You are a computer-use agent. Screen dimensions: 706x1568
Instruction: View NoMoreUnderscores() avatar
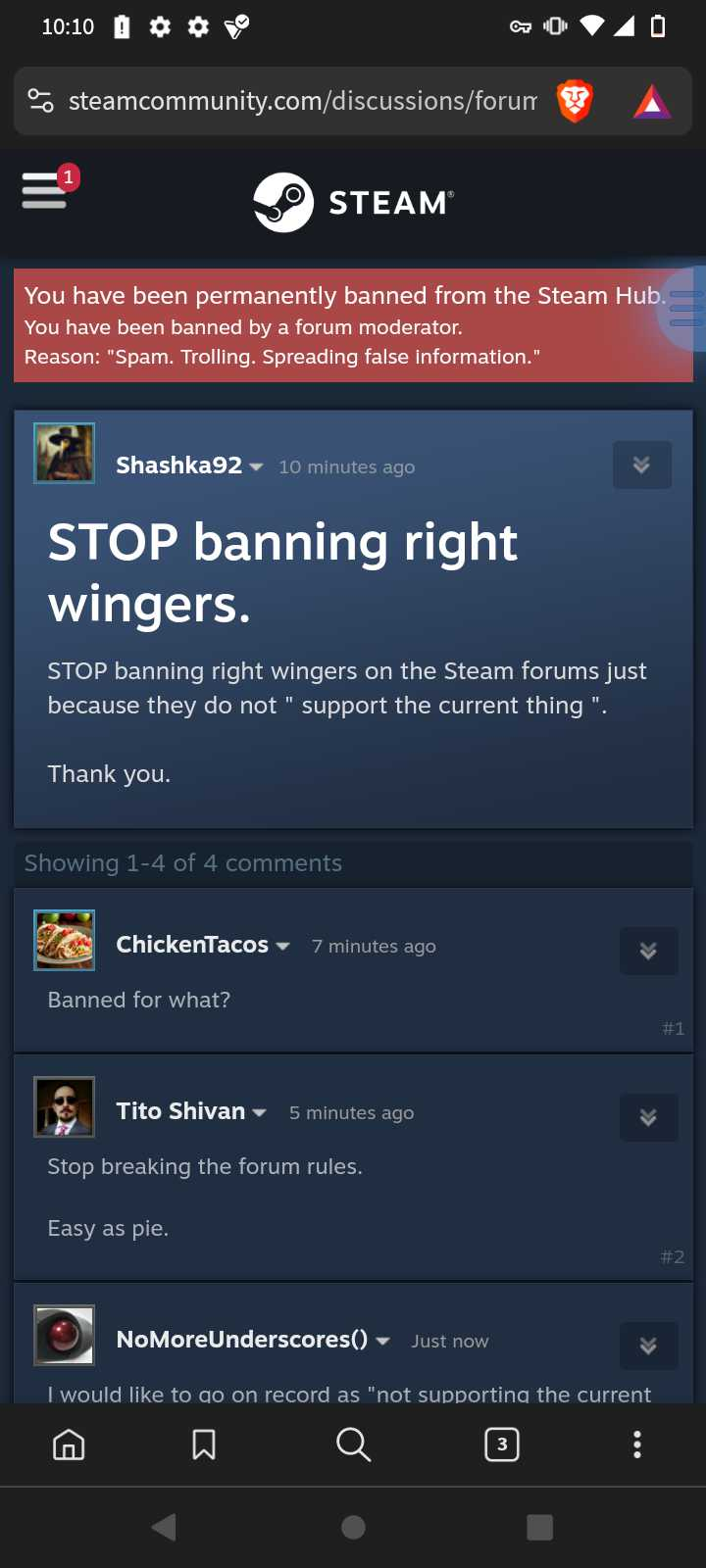[x=65, y=1335]
